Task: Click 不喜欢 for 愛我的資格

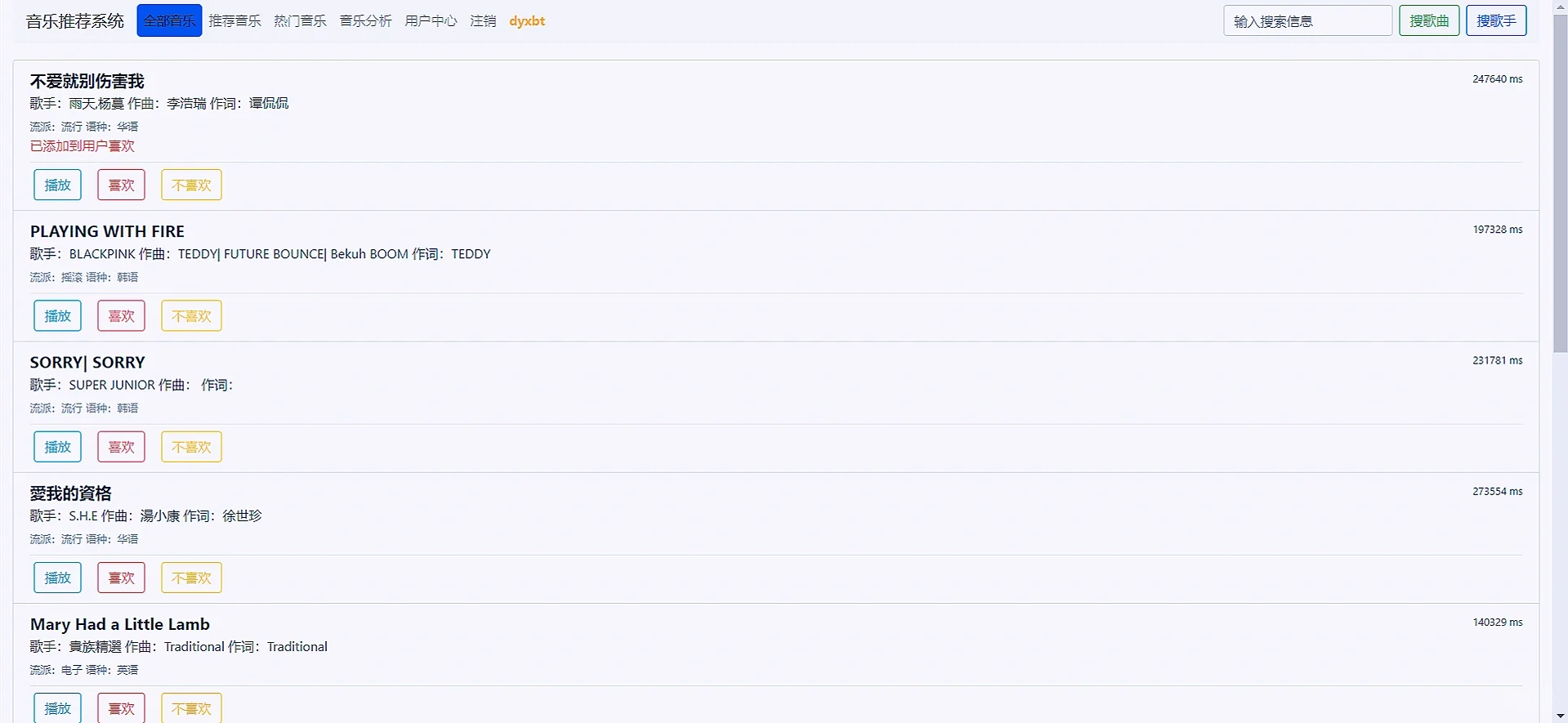Action: pos(191,578)
